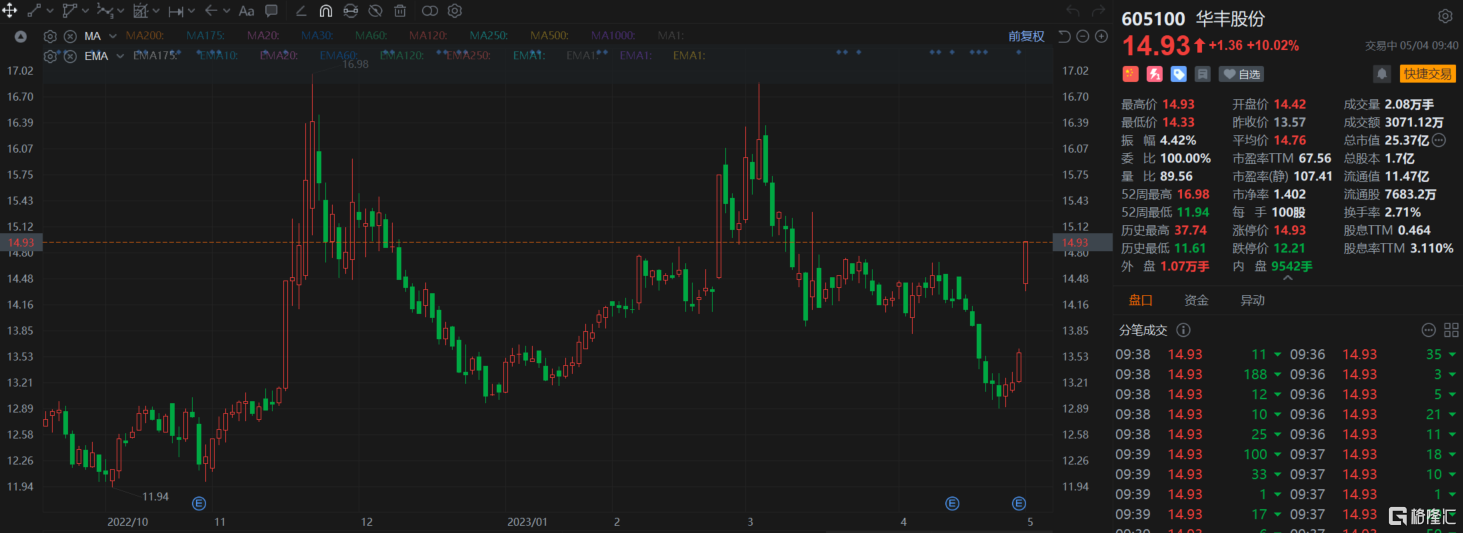1463x533 pixels.
Task: Collapse indicator legend with triangle button
Action: pyautogui.click(x=21, y=36)
